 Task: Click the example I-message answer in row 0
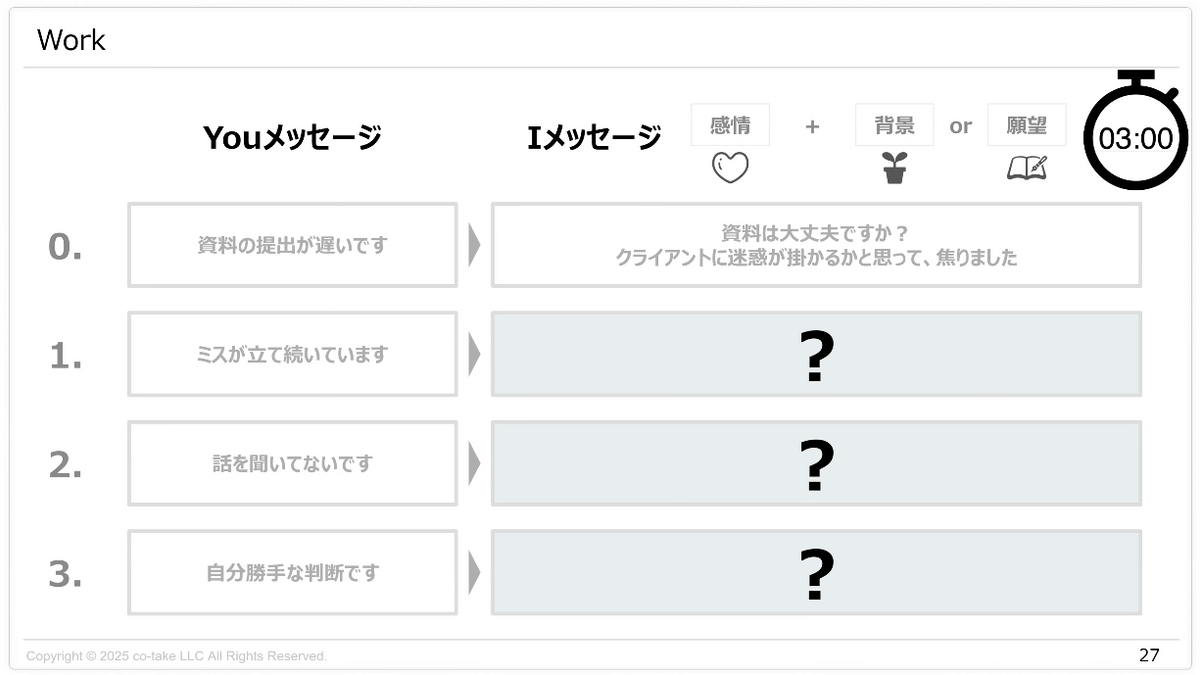point(816,246)
